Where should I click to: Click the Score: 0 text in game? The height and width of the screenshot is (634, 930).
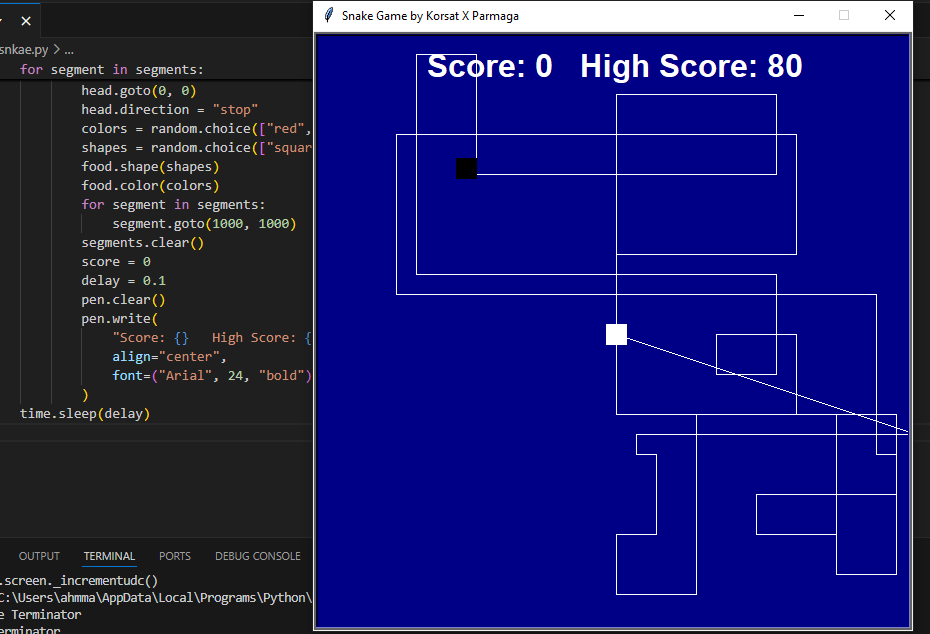490,66
